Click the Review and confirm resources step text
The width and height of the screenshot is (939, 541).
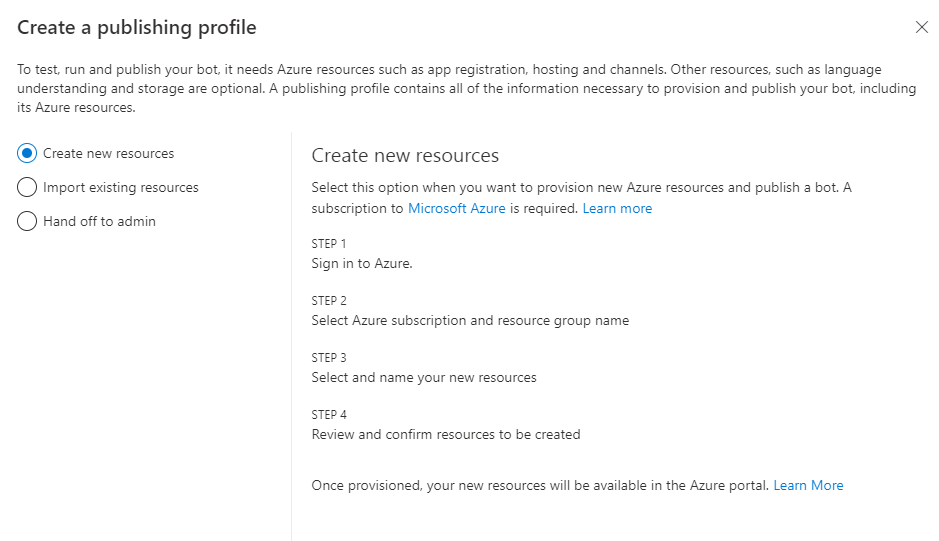tap(446, 435)
